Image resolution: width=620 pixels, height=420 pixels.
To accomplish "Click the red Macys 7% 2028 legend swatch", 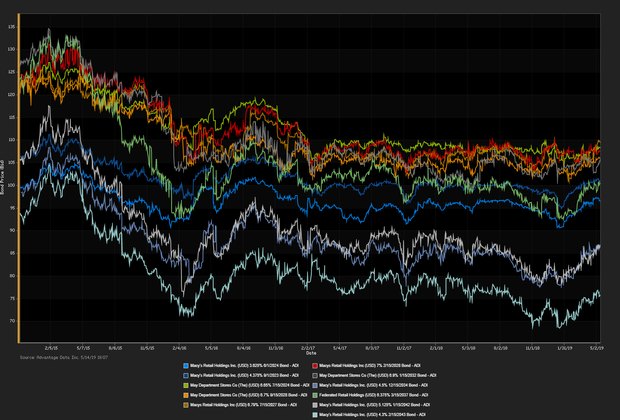I will click(x=315, y=366).
